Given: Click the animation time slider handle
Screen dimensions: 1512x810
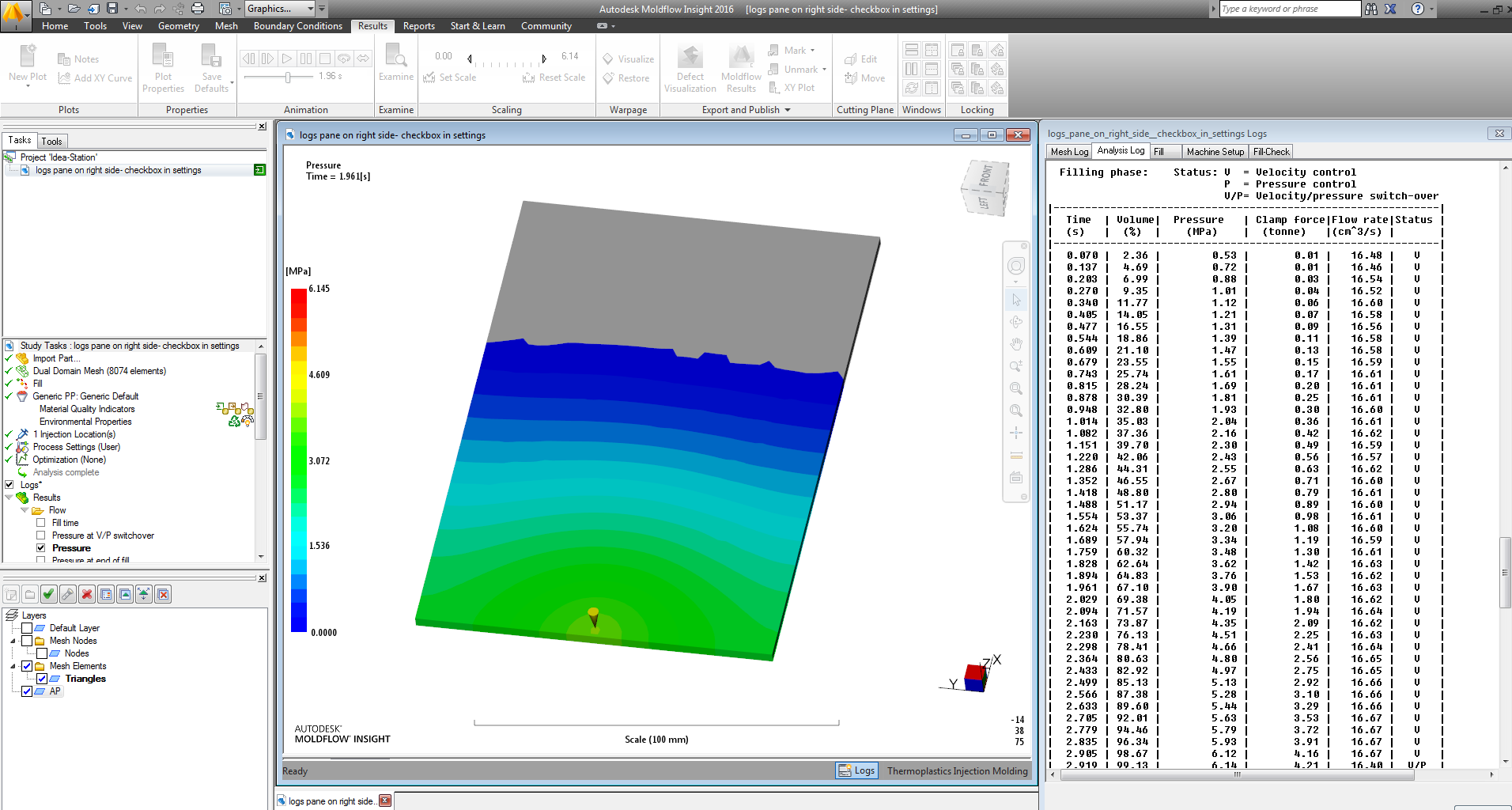Looking at the screenshot, I should tap(288, 77).
